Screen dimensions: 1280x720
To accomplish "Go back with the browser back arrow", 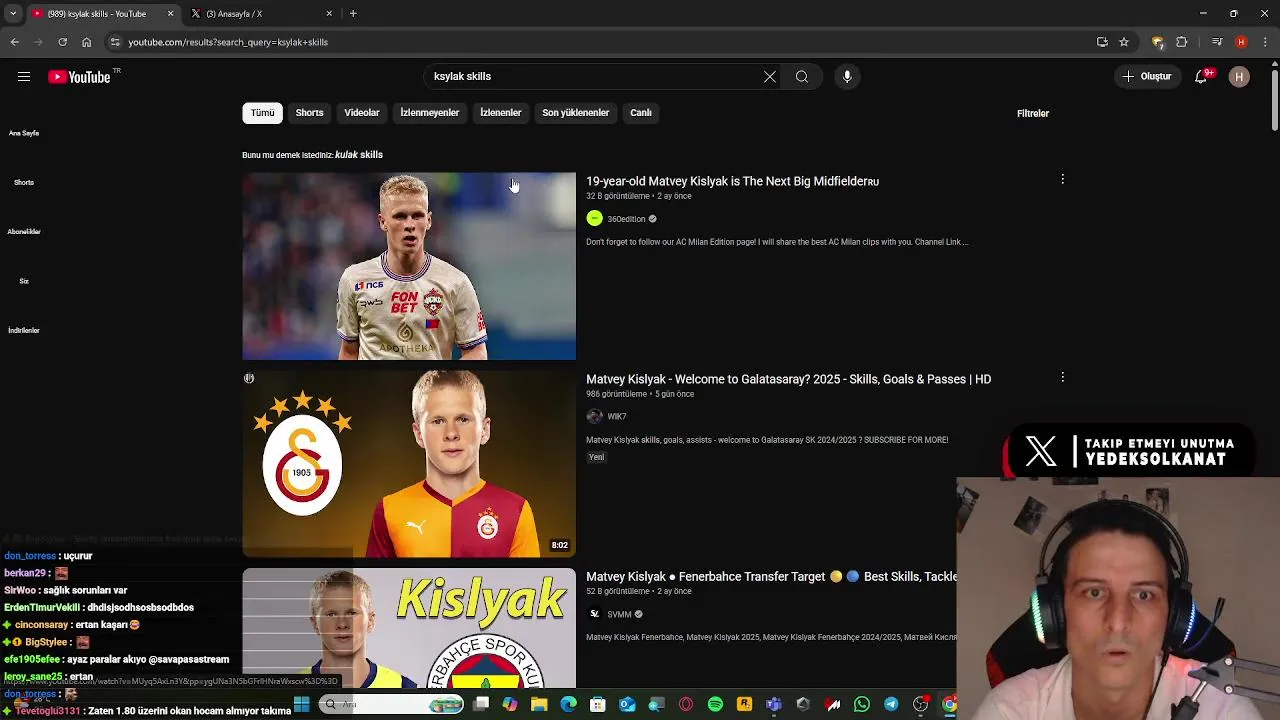I will [14, 42].
